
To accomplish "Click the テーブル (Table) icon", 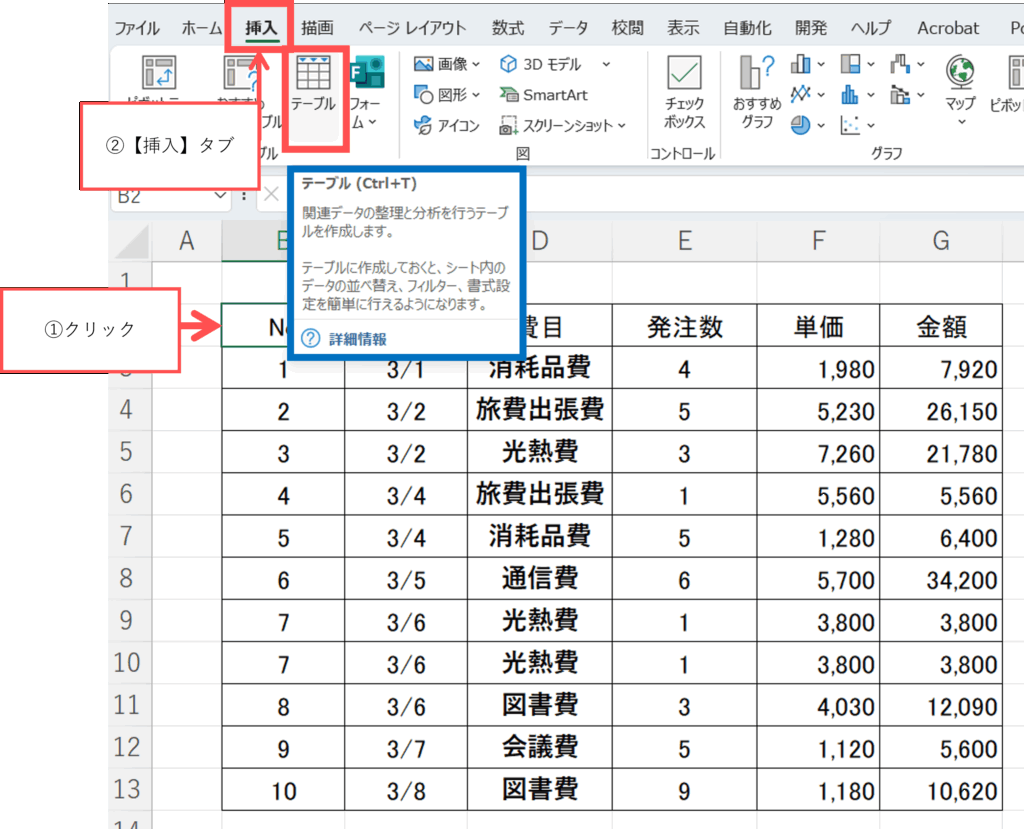I will (312, 85).
